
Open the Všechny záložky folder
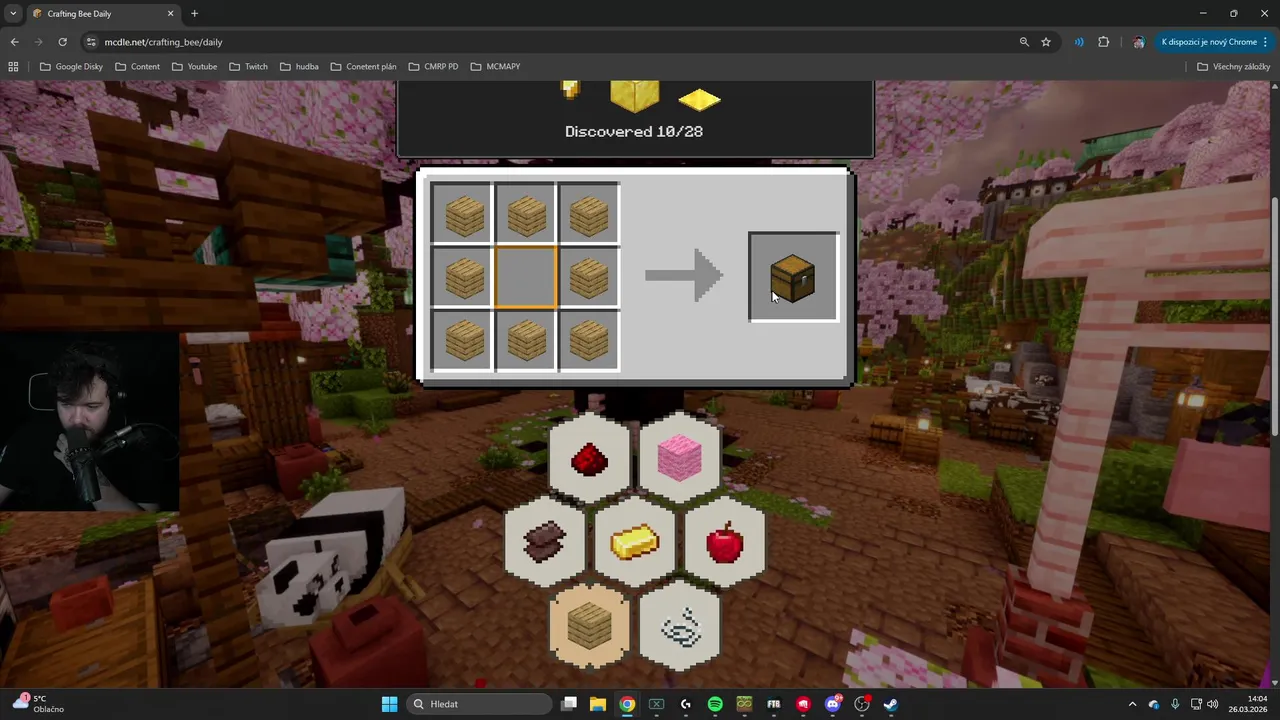tap(1233, 66)
